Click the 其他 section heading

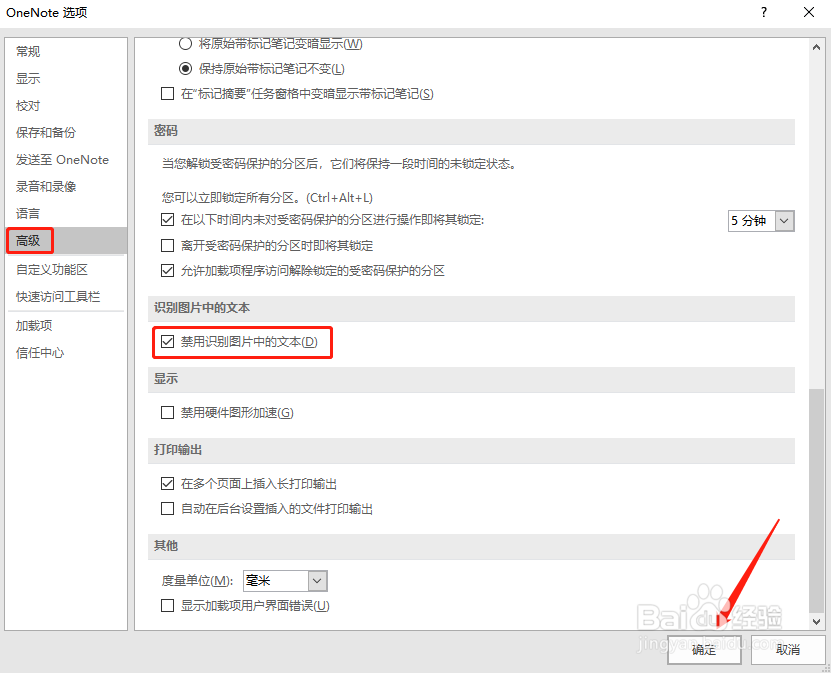pos(166,546)
